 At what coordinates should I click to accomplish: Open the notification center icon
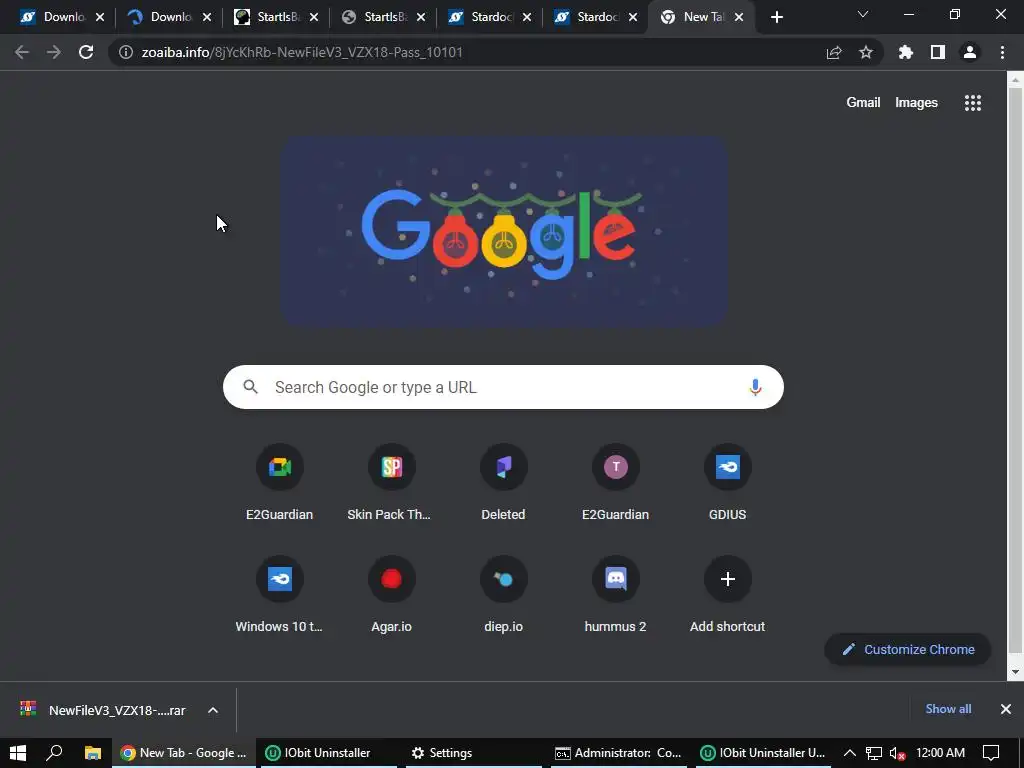991,752
